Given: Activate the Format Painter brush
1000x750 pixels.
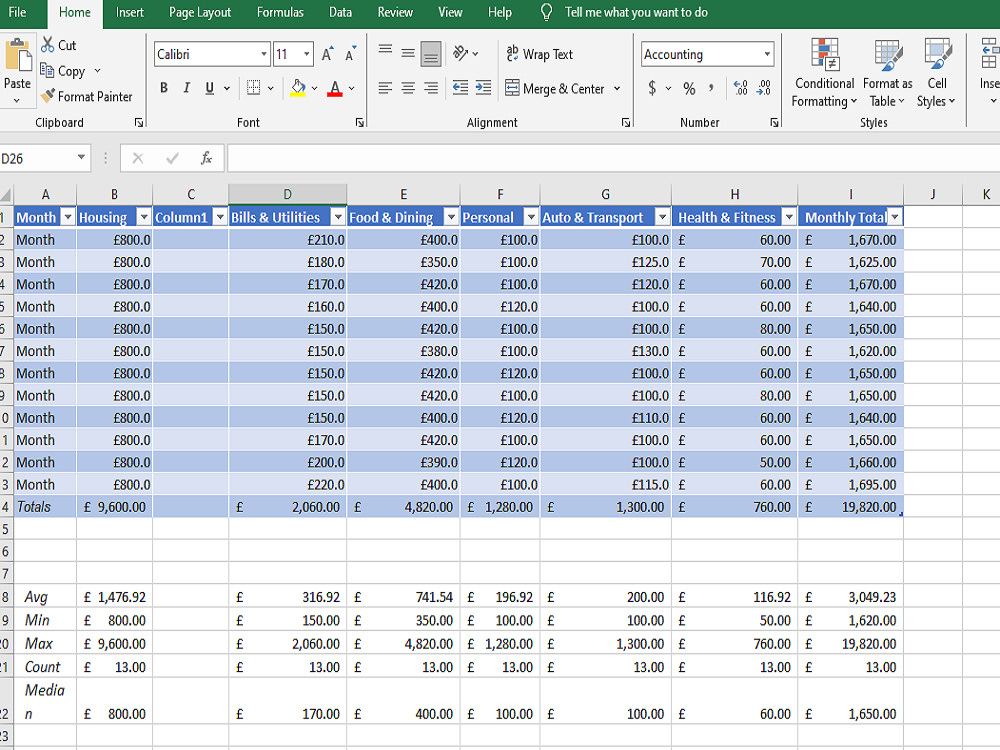Looking at the screenshot, I should point(47,96).
